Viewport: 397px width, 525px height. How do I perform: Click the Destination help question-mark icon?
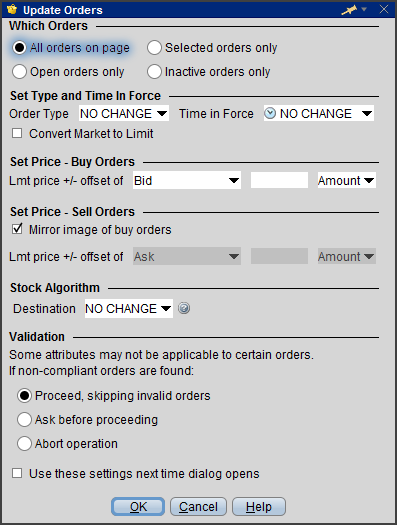click(184, 308)
